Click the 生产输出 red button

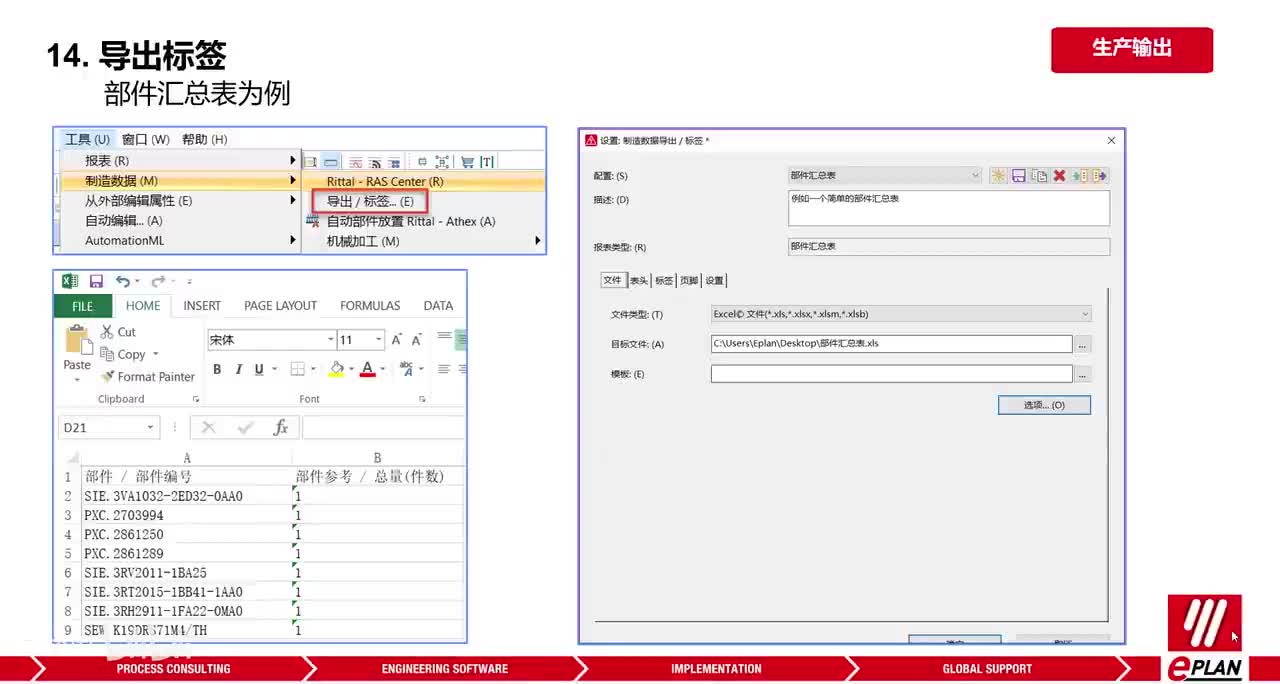pos(1132,49)
